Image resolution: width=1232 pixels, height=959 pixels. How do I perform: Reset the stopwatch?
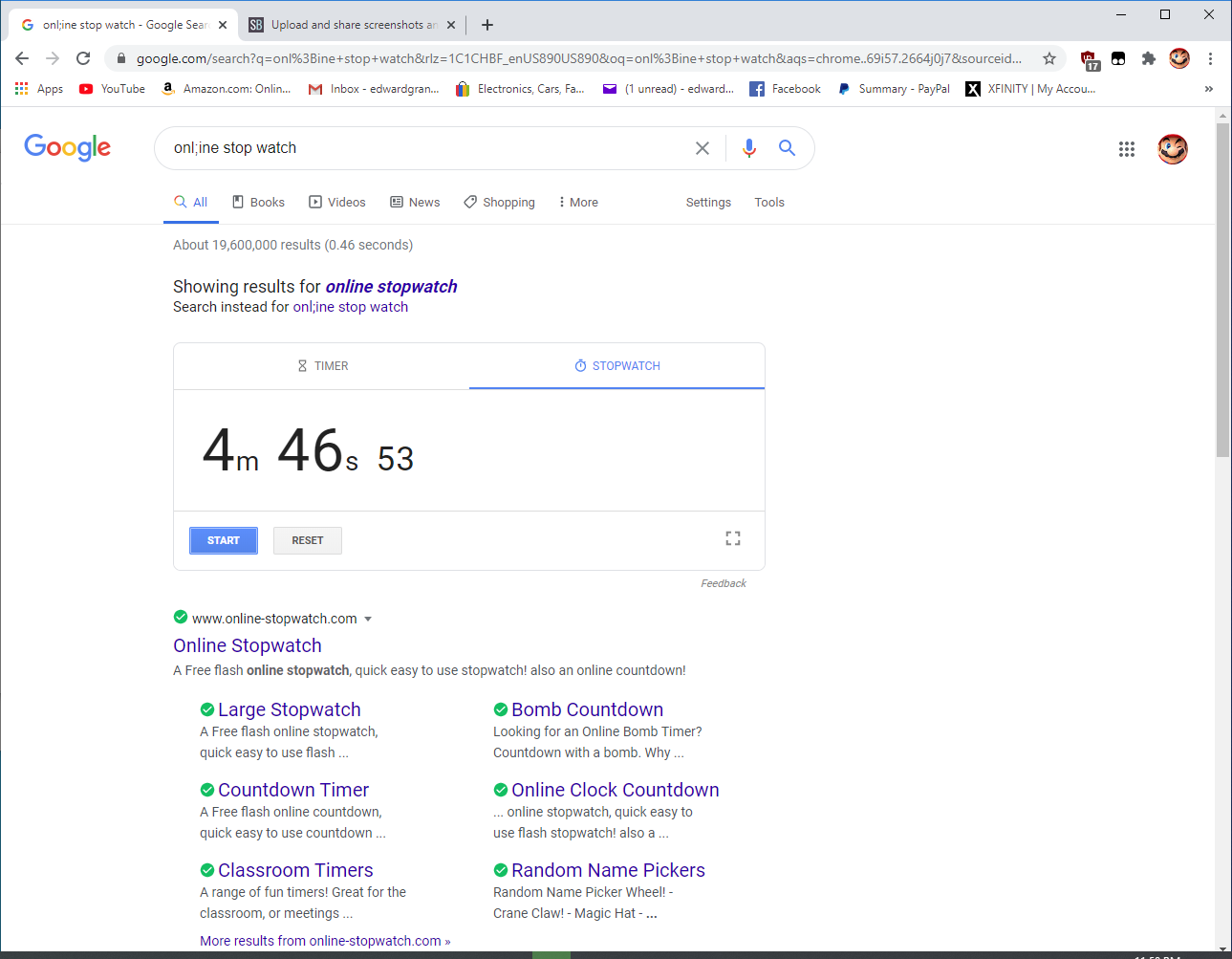coord(308,540)
